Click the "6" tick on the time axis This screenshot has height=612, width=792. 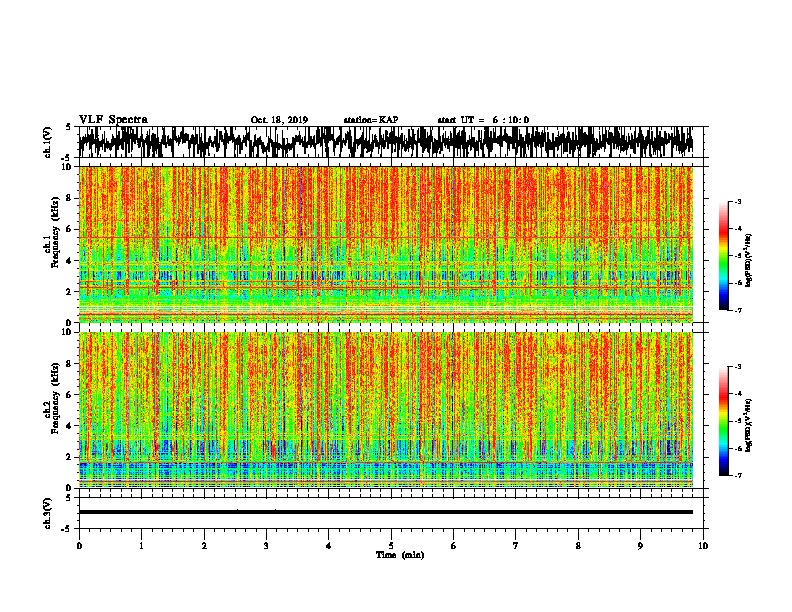[454, 546]
